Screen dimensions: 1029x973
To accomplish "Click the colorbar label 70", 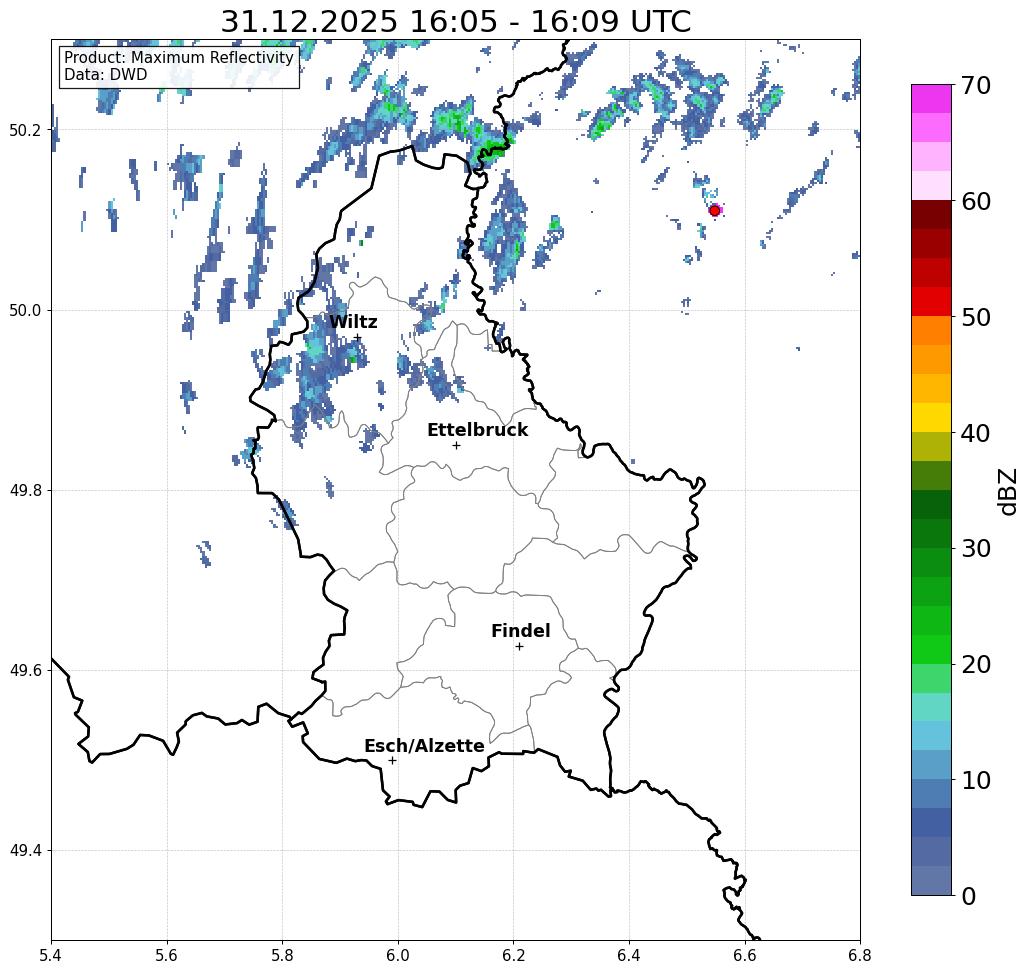I will (976, 85).
